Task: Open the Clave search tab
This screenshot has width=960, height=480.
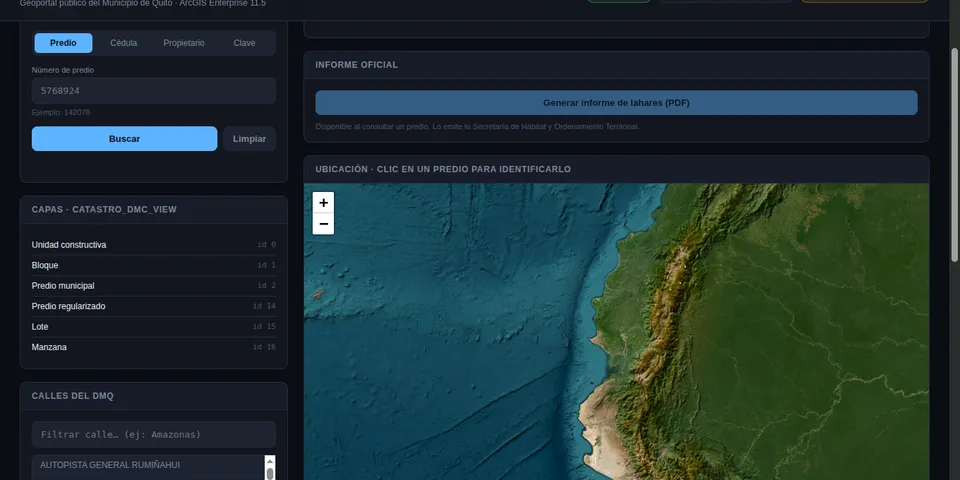Action: pyautogui.click(x=244, y=43)
